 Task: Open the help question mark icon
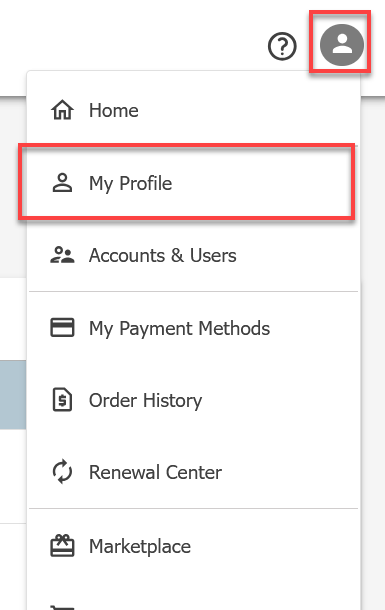click(282, 46)
